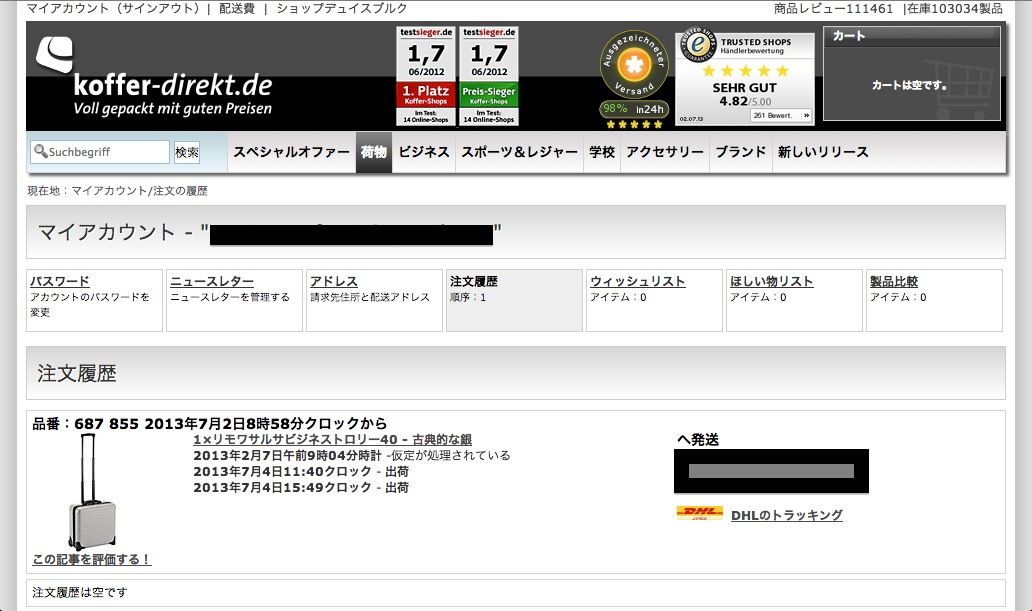Image resolution: width=1032 pixels, height=611 pixels.
Task: Open the リモワサルサビジネストロリー40 product link
Action: tap(332, 439)
